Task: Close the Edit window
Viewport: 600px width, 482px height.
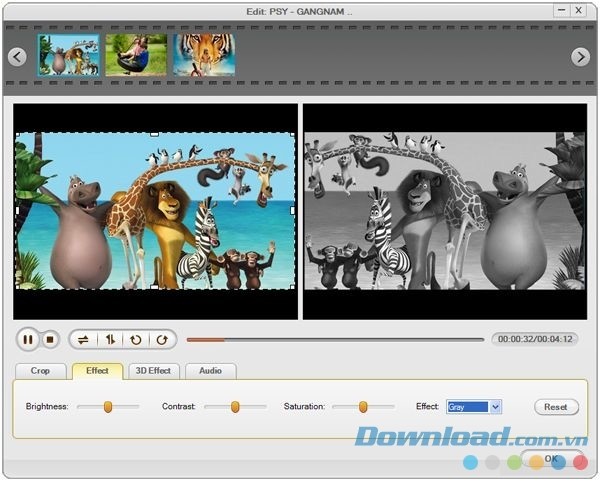Action: coord(579,10)
